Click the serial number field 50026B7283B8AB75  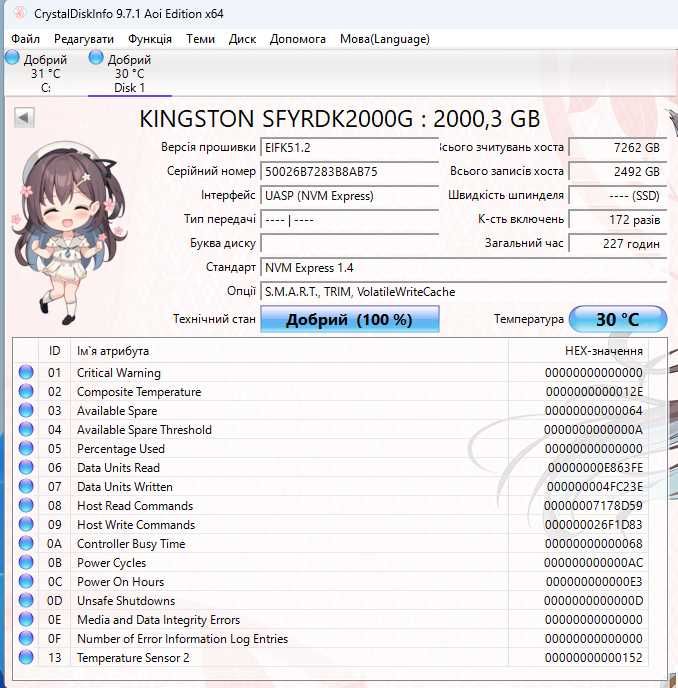350,172
